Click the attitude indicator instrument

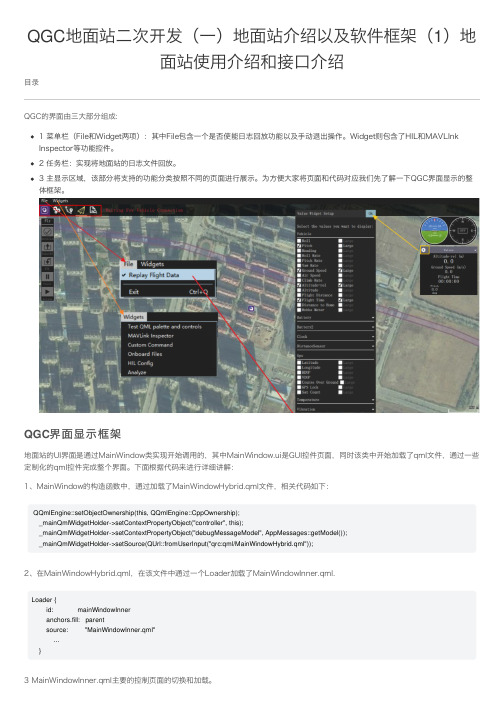434,230
